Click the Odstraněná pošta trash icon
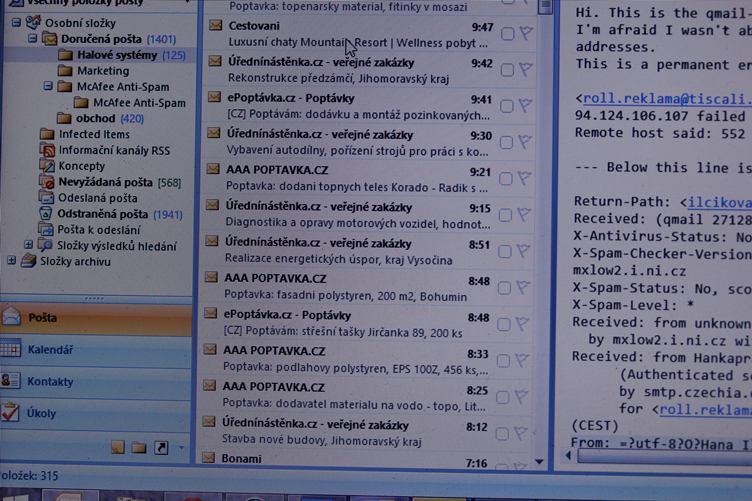Image resolution: width=752 pixels, height=501 pixels. (46, 213)
